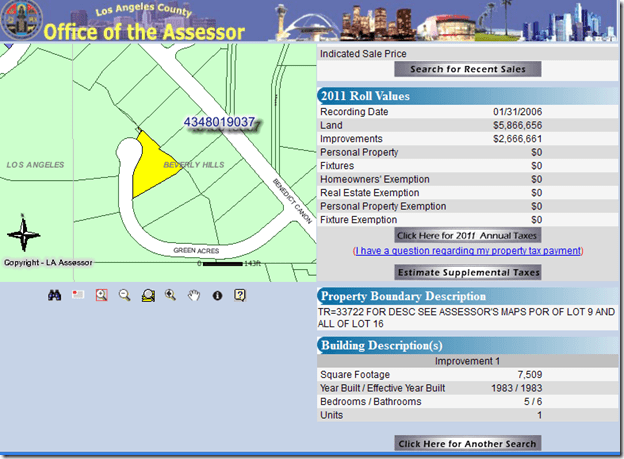Click Here for 2011 Annual Taxes button
The height and width of the screenshot is (459, 624).
(467, 235)
